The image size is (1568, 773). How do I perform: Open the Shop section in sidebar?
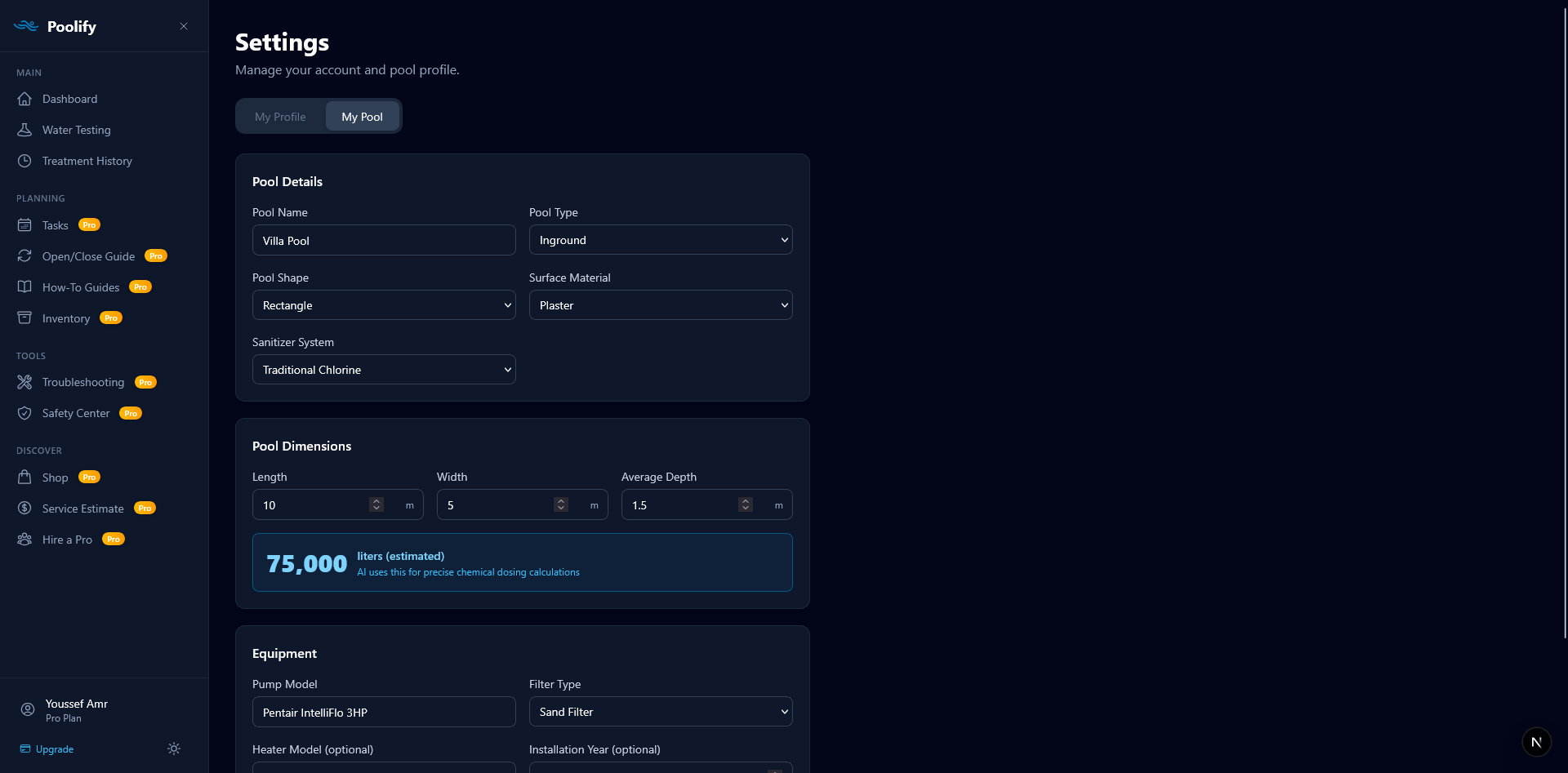(55, 478)
